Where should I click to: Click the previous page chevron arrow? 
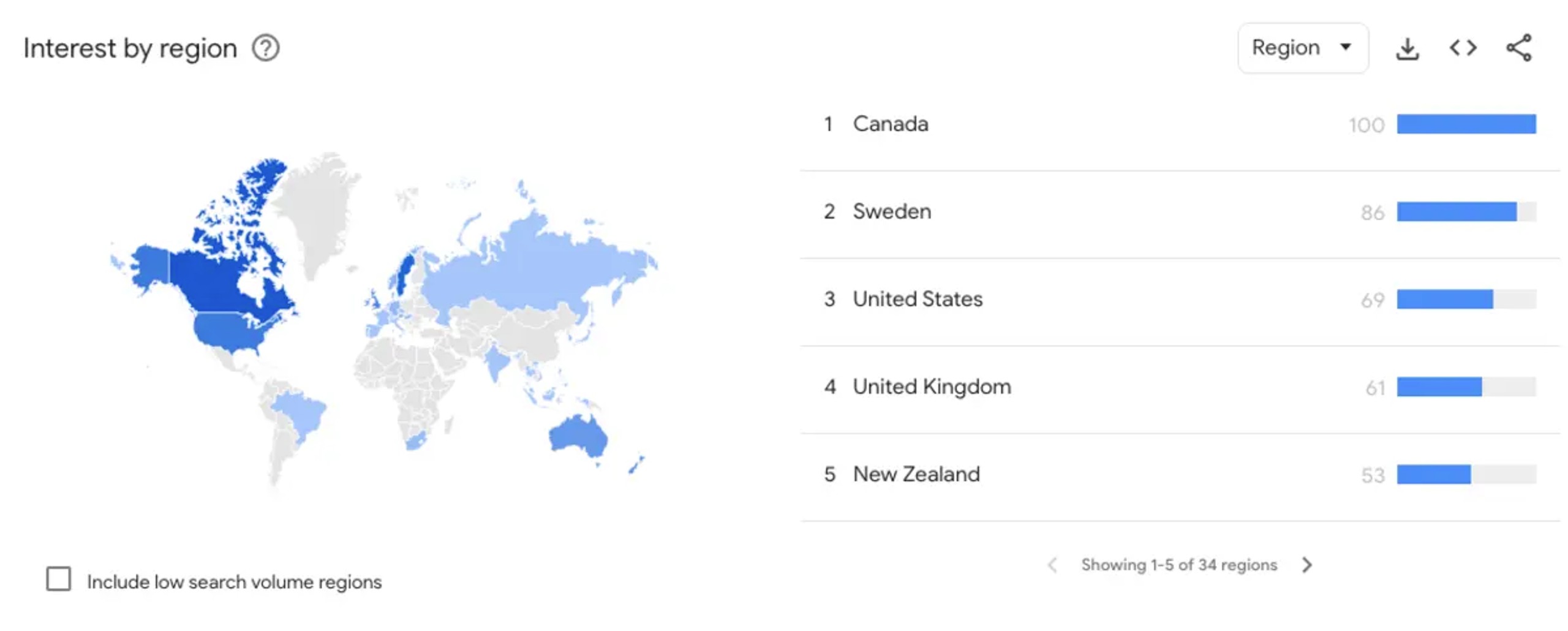tap(1054, 565)
